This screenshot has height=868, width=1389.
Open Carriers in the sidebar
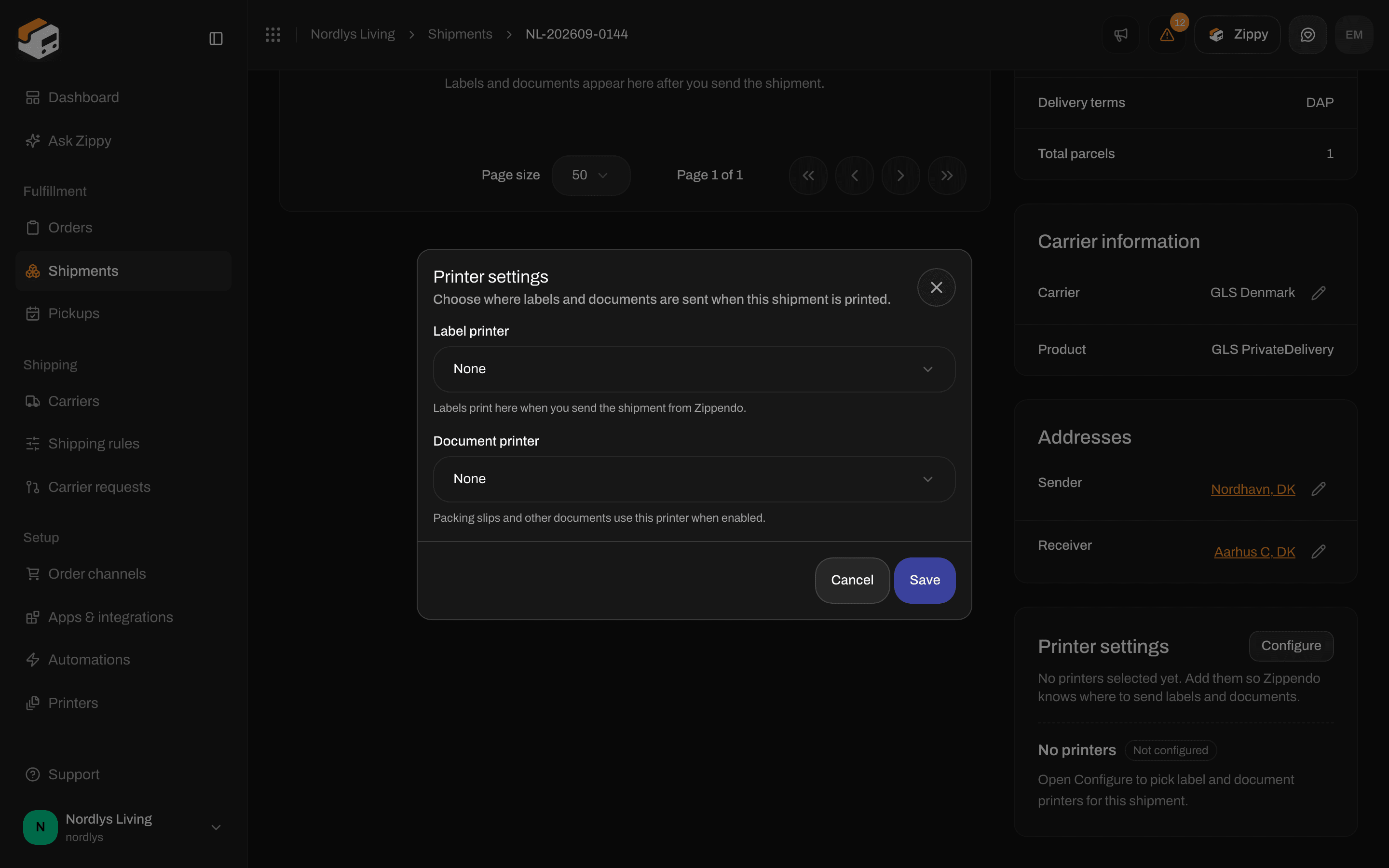tap(123, 401)
